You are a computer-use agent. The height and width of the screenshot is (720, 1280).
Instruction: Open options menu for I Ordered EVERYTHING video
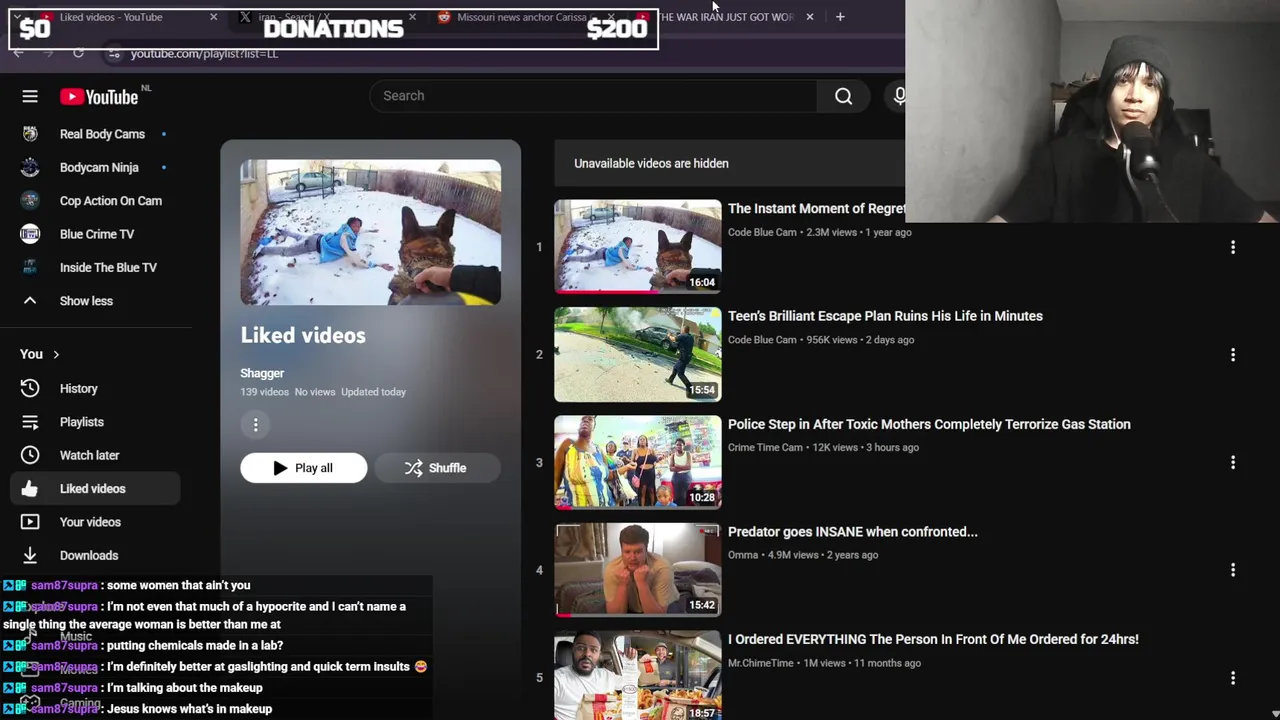[1233, 678]
